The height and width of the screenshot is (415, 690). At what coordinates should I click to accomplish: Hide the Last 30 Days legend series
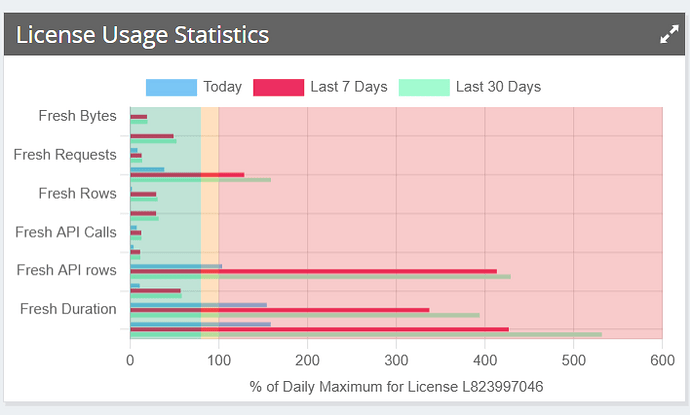(470, 87)
